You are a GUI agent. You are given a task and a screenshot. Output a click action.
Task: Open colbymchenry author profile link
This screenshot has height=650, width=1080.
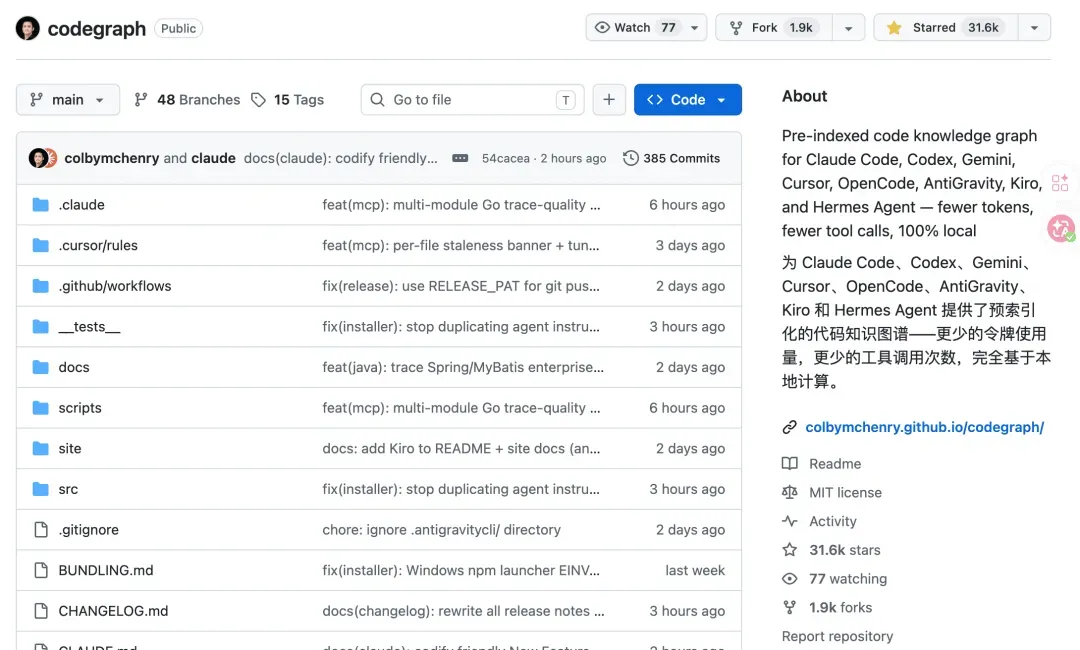tap(112, 158)
